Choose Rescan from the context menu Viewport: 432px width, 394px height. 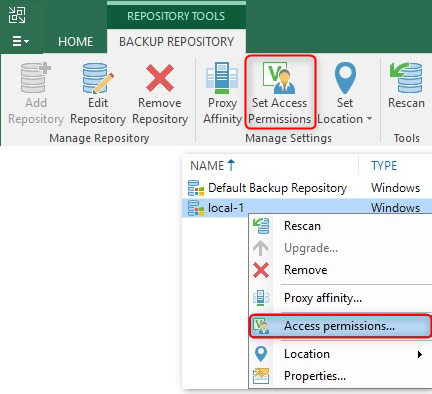[340, 226]
